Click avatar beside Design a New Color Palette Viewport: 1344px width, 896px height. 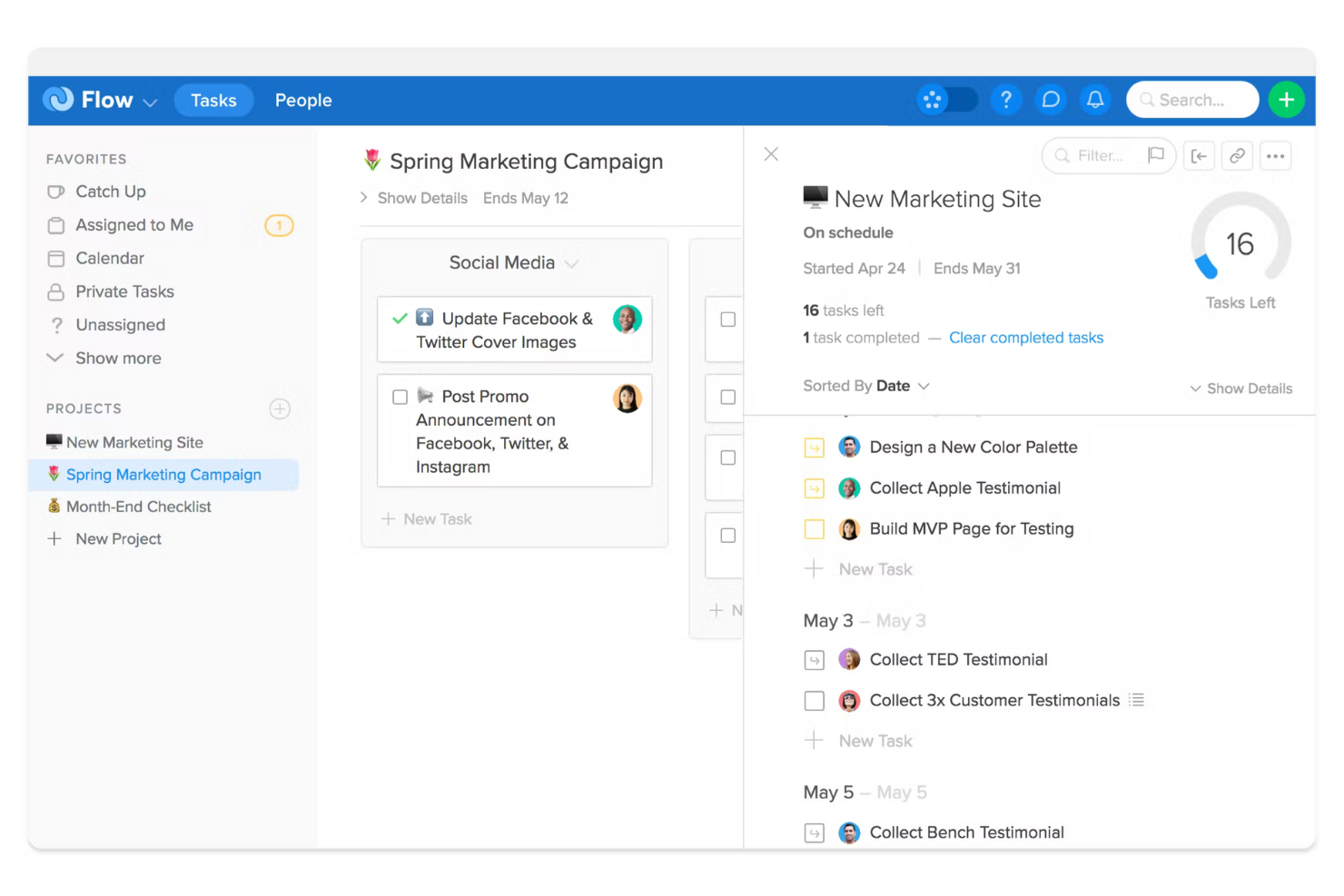tap(849, 447)
